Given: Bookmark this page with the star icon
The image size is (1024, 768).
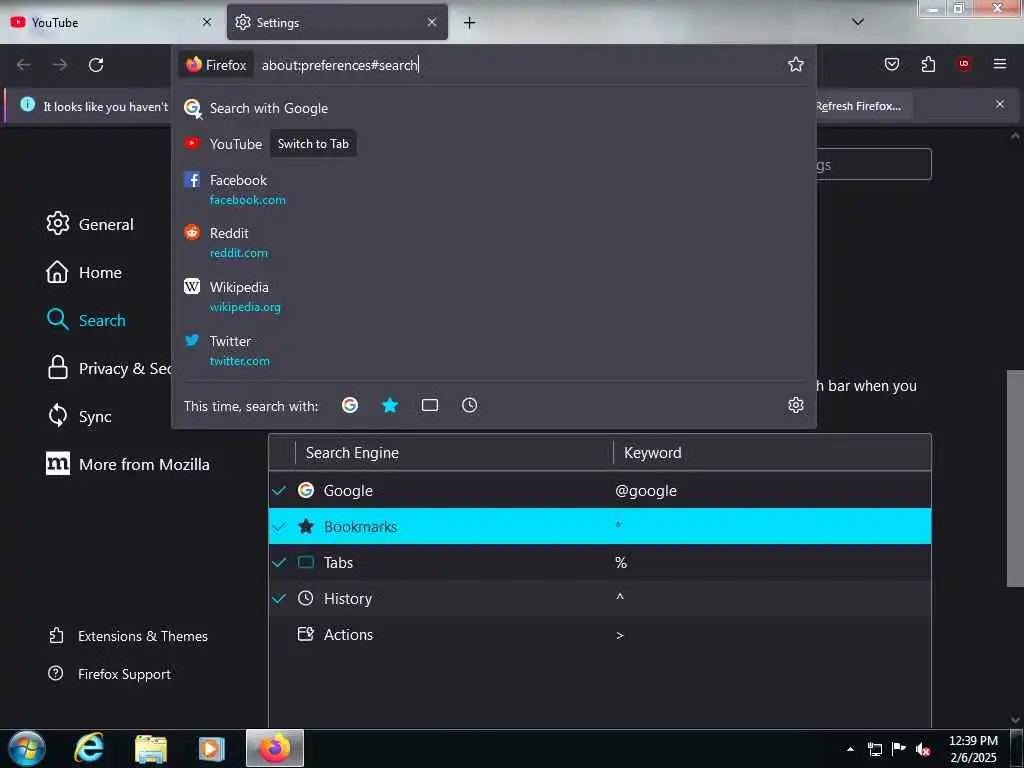Looking at the screenshot, I should point(795,64).
